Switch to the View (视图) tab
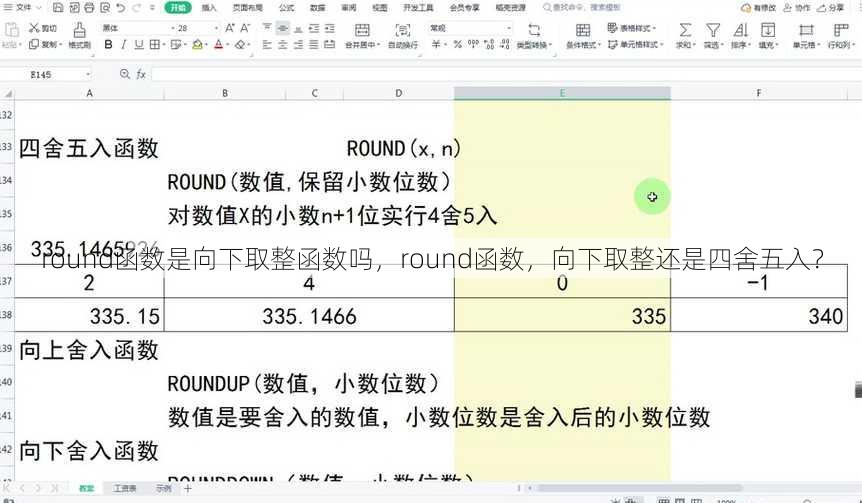The width and height of the screenshot is (862, 503). coord(379,8)
